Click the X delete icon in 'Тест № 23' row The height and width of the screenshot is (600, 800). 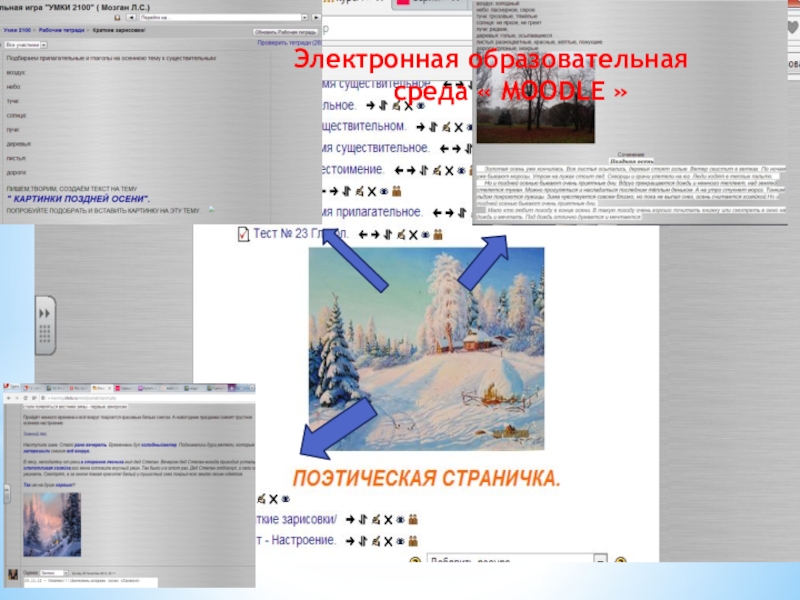(413, 235)
